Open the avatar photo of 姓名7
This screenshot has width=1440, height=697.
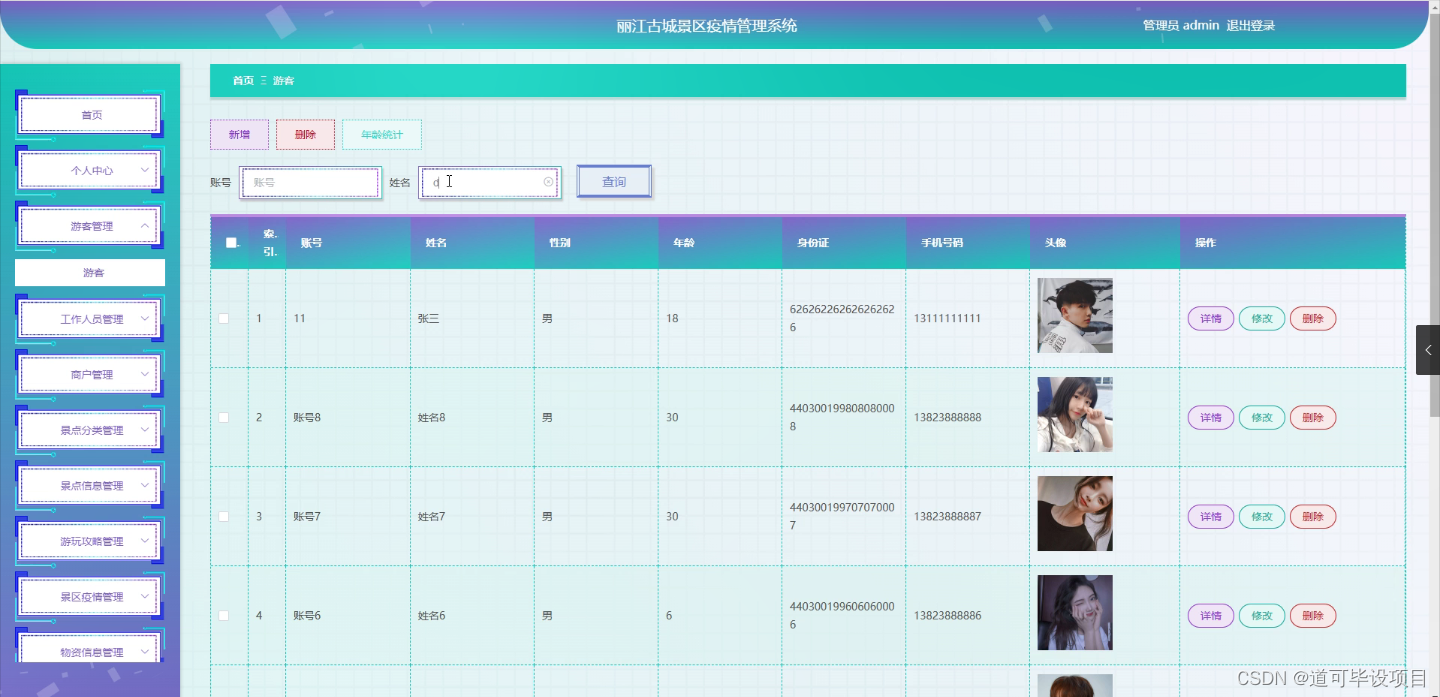(1075, 513)
